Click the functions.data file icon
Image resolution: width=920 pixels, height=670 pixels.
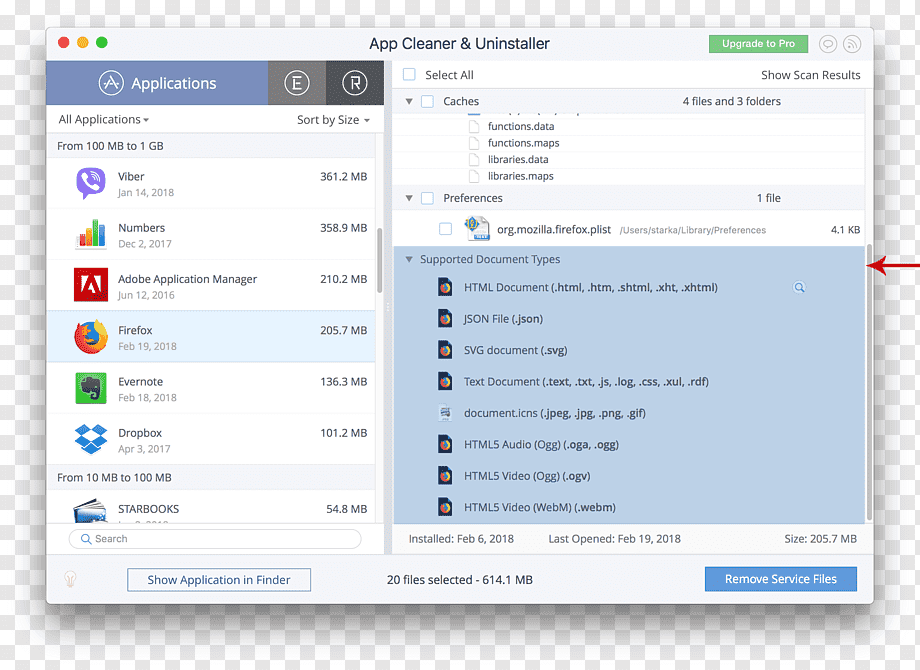474,126
